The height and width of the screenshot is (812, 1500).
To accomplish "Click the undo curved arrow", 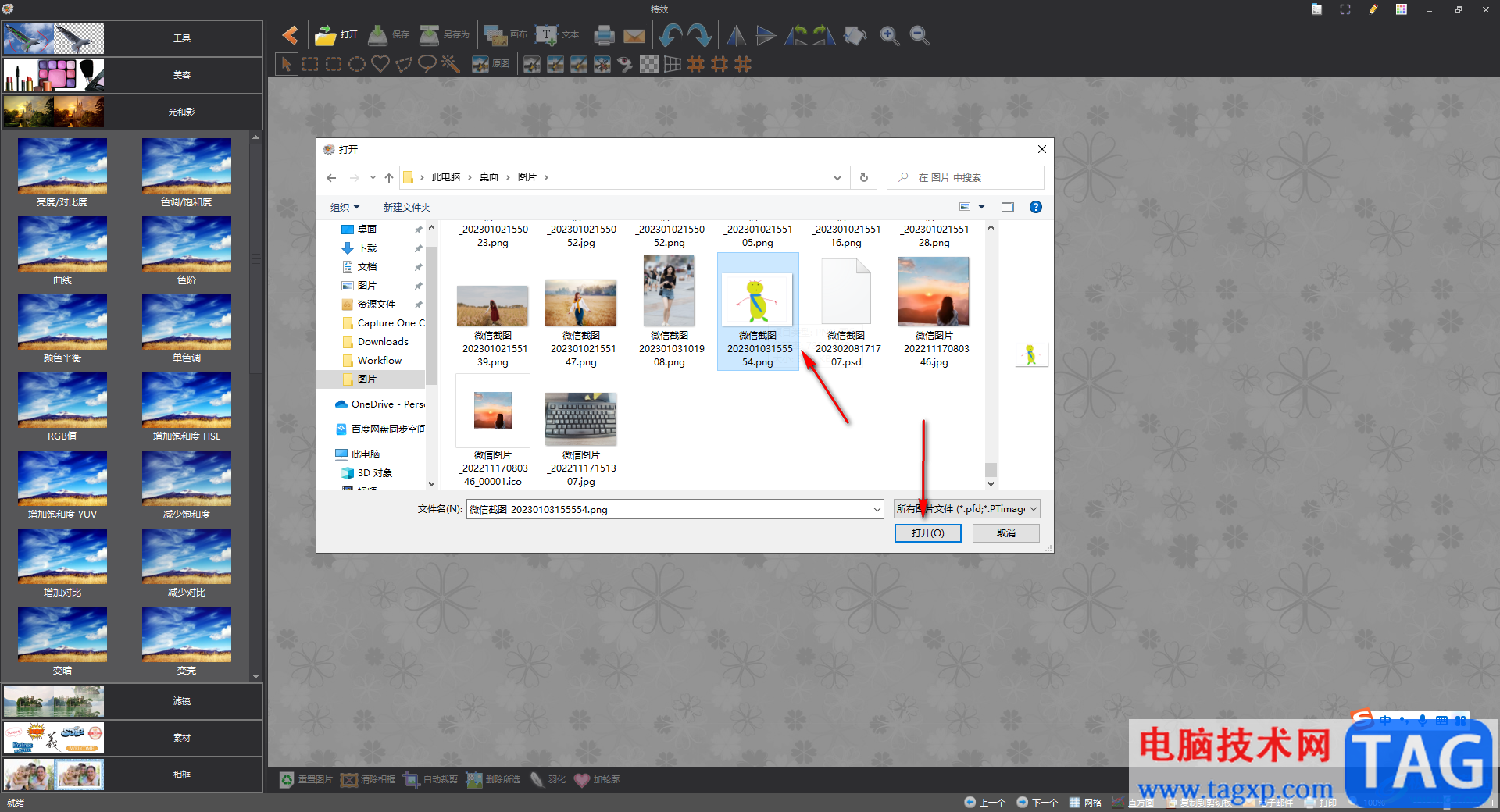I will [x=670, y=35].
